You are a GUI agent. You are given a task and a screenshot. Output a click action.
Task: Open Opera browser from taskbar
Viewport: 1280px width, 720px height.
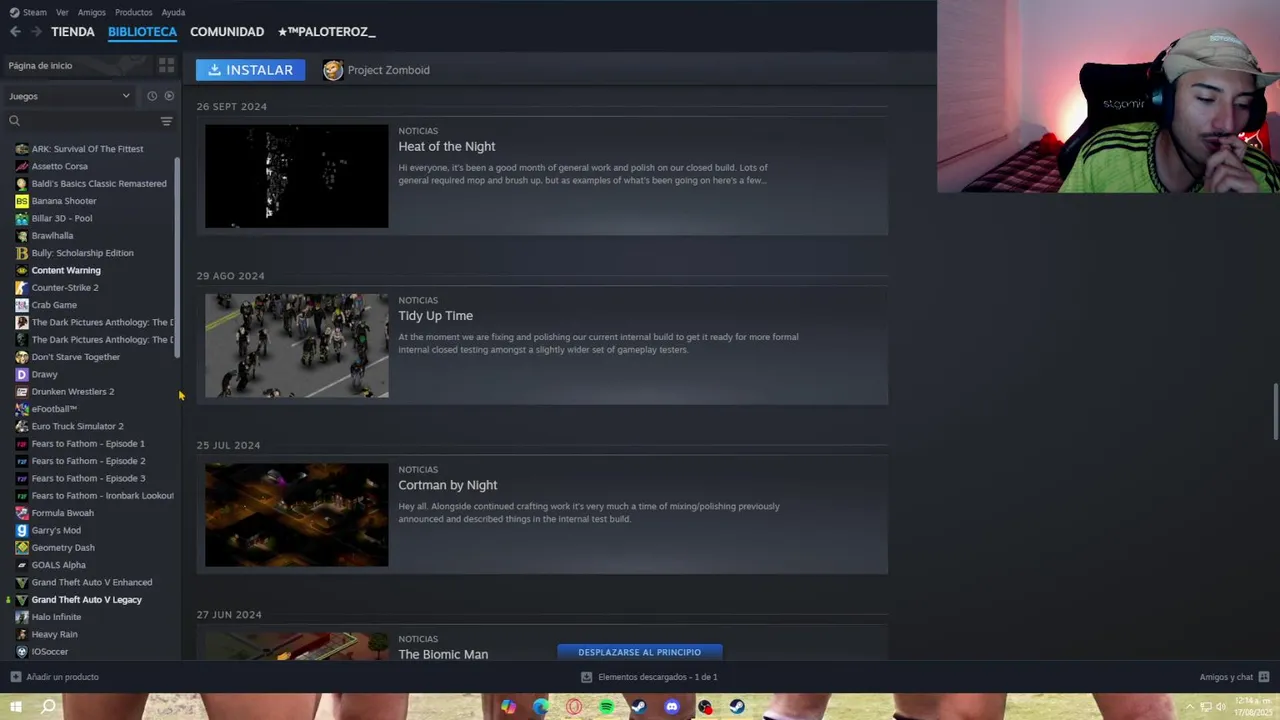(x=574, y=707)
